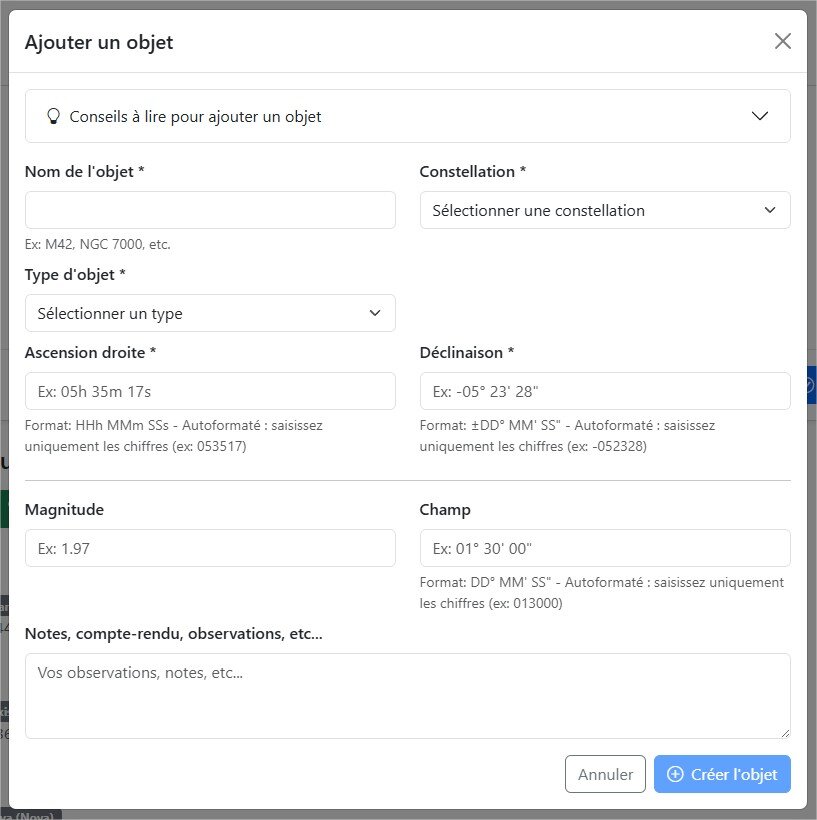
Task: Open the "Conseils à lire pour ajouter un objet" text
Action: 195,117
